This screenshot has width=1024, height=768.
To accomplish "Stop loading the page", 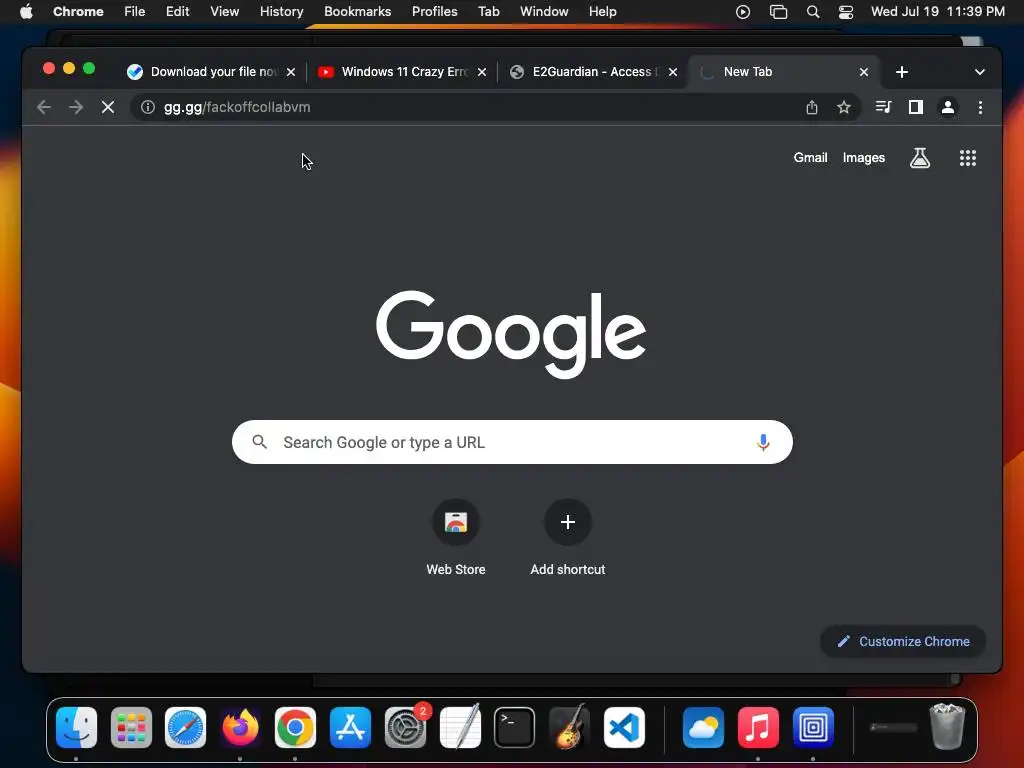I will (108, 107).
